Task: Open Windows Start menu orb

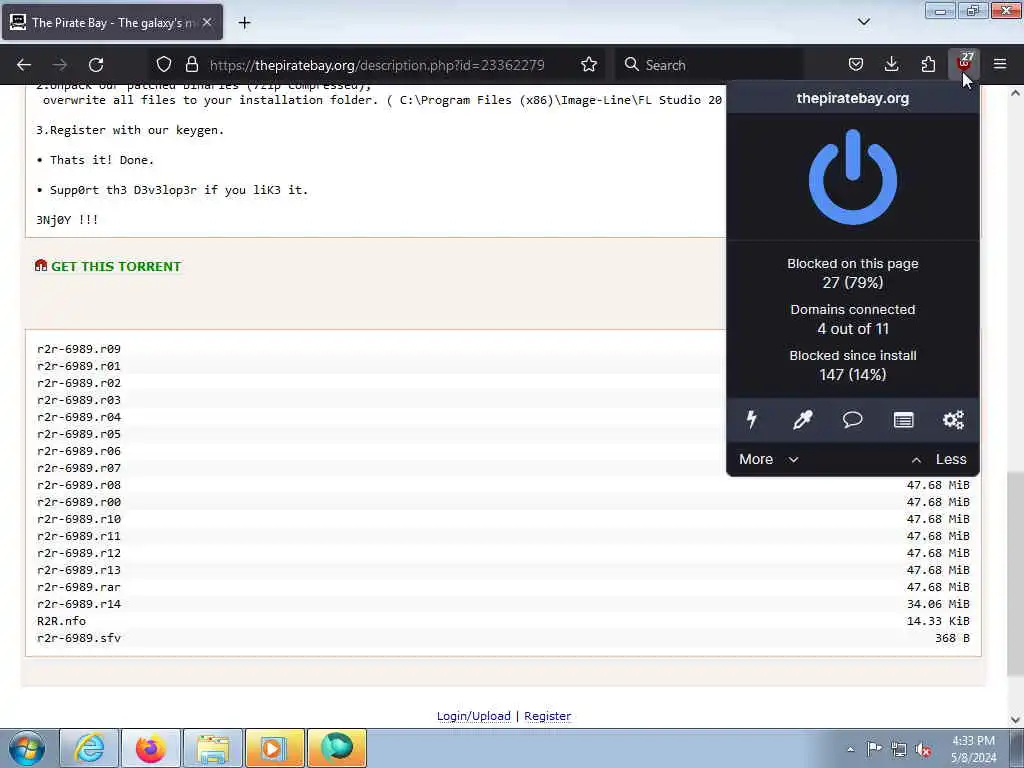Action: pyautogui.click(x=27, y=748)
